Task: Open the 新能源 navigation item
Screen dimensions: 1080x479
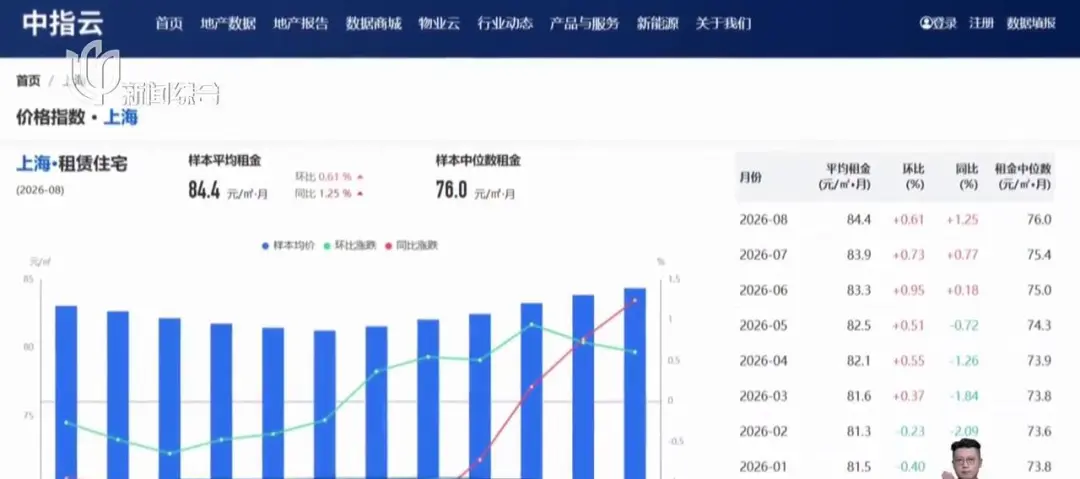Action: (x=657, y=23)
